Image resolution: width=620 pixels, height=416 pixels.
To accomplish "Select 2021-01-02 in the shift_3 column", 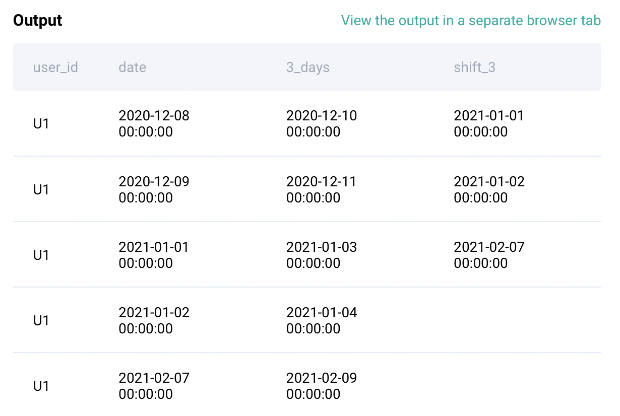I will 489,189.
